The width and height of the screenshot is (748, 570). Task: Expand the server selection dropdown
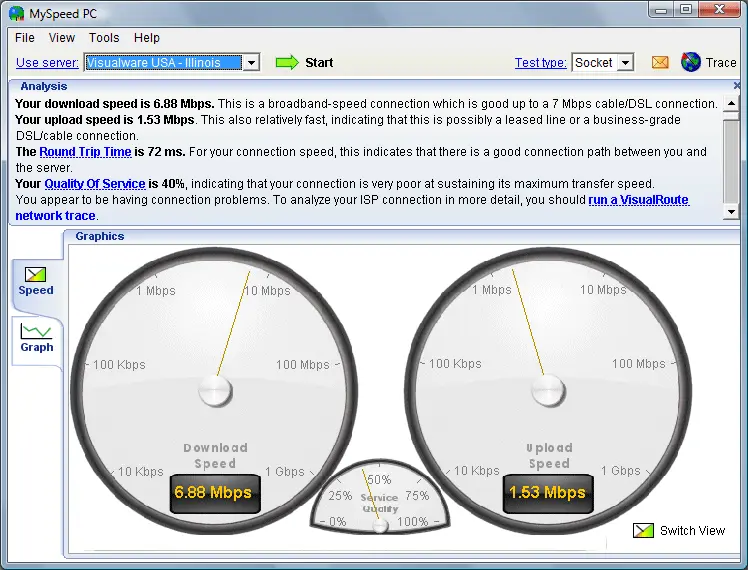coord(251,62)
